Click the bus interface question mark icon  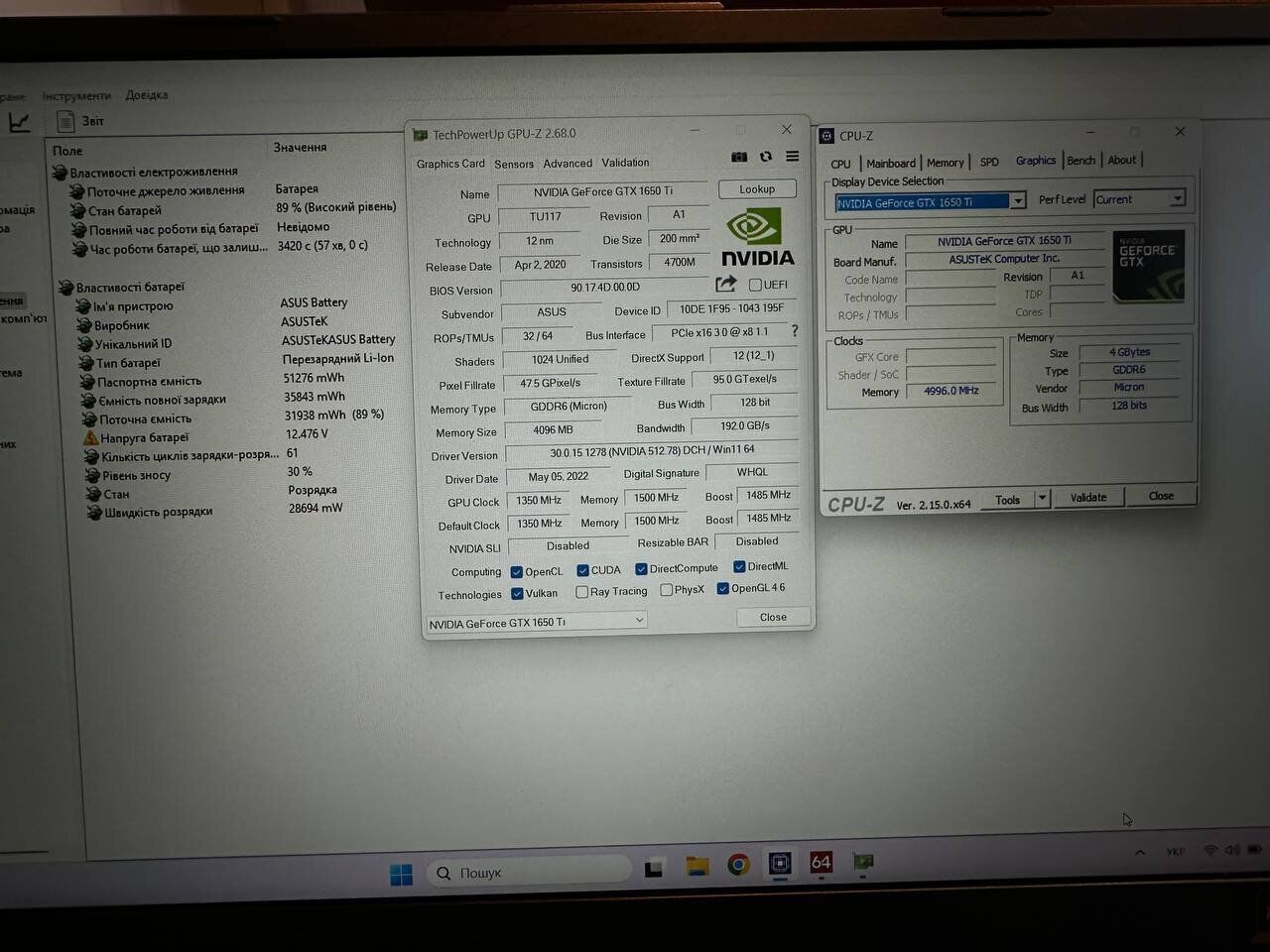(795, 331)
